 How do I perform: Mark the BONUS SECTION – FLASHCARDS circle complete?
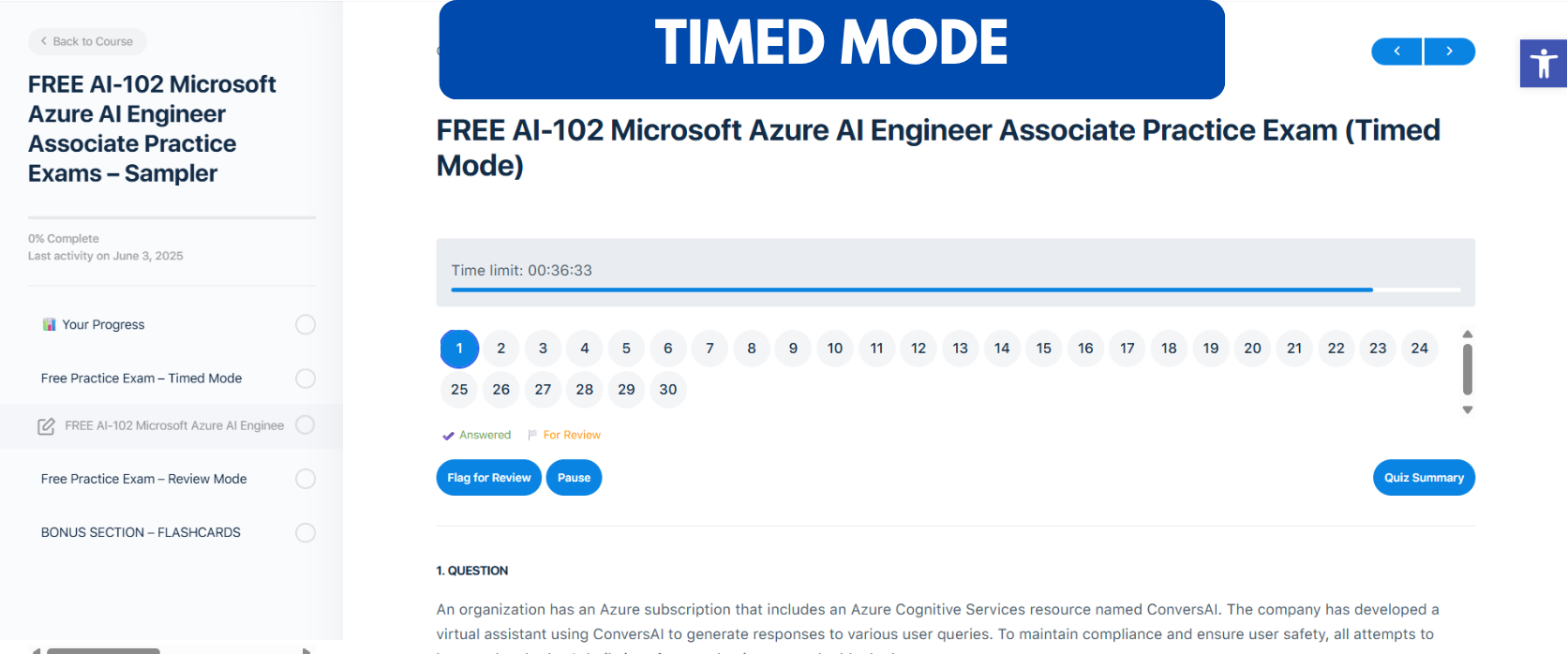(x=305, y=532)
